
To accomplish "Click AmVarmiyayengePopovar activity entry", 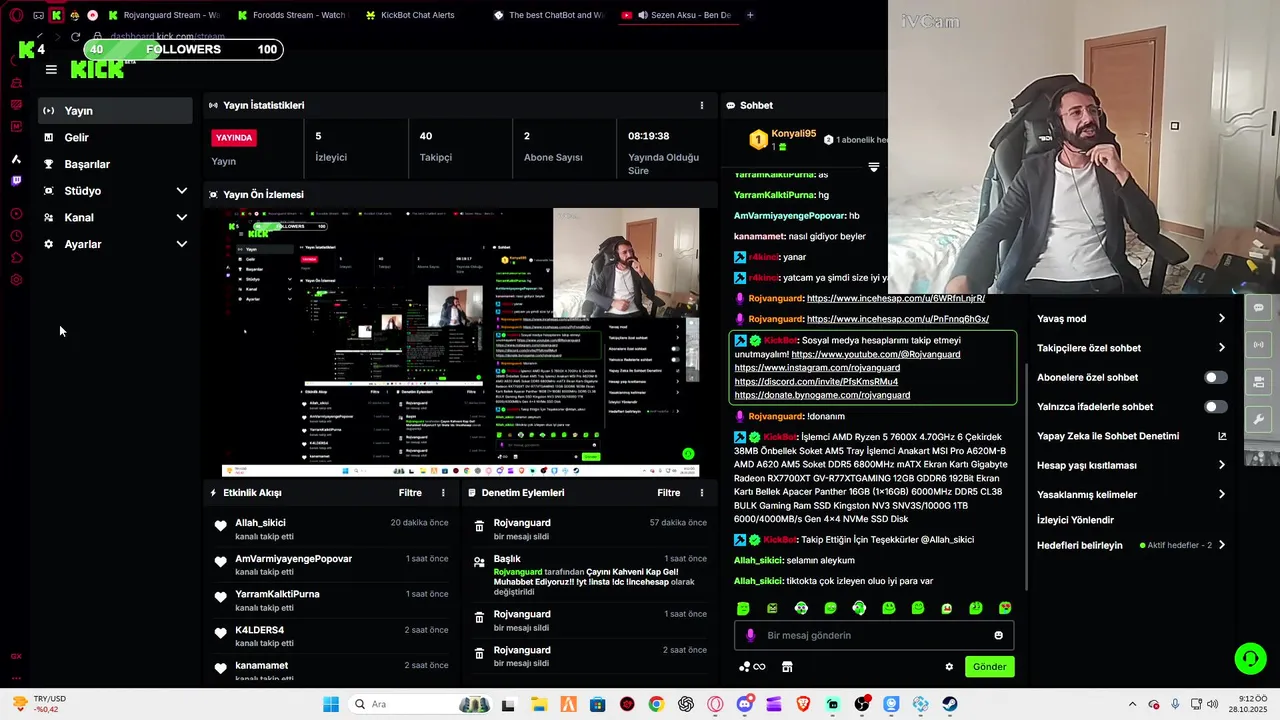I will tap(332, 565).
